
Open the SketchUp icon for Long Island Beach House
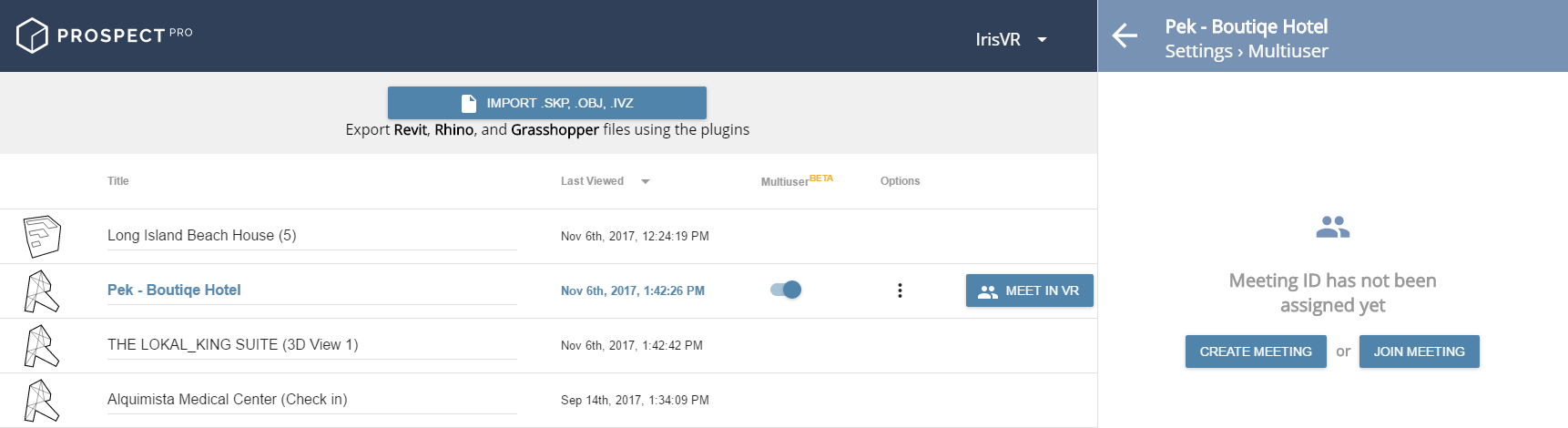[x=42, y=236]
